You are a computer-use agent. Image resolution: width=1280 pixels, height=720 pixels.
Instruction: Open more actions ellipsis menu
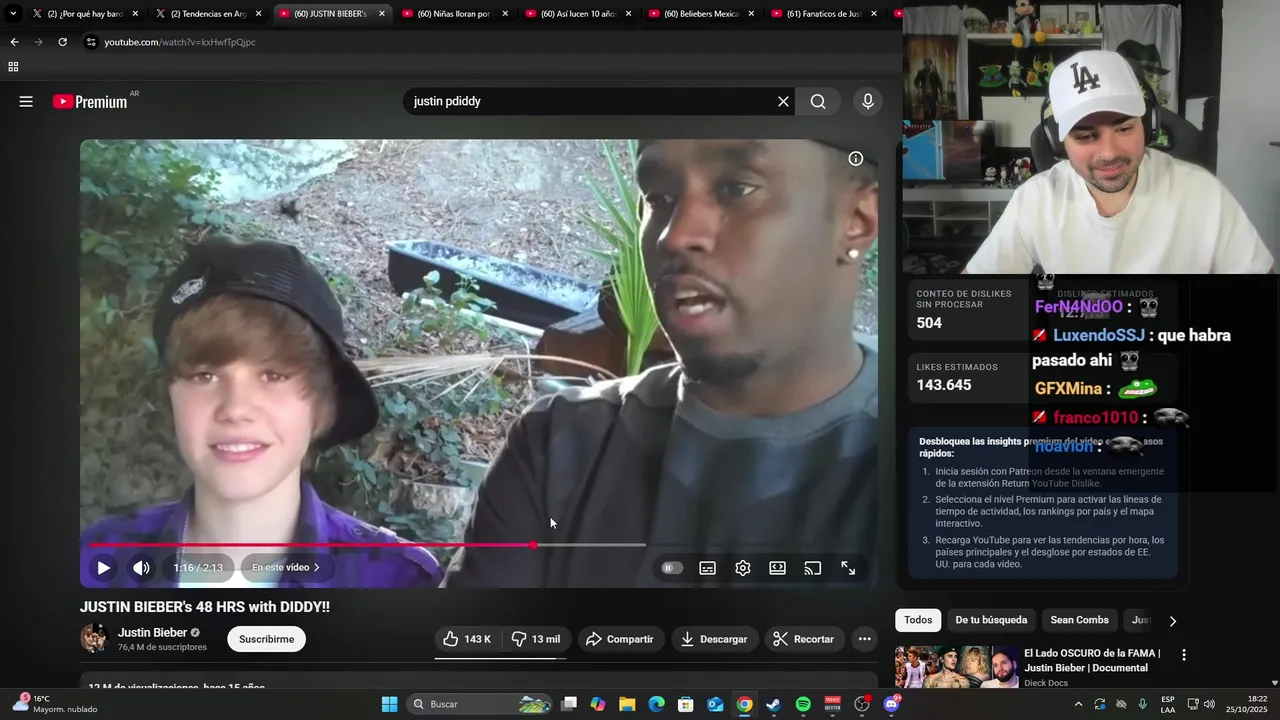pyautogui.click(x=865, y=639)
